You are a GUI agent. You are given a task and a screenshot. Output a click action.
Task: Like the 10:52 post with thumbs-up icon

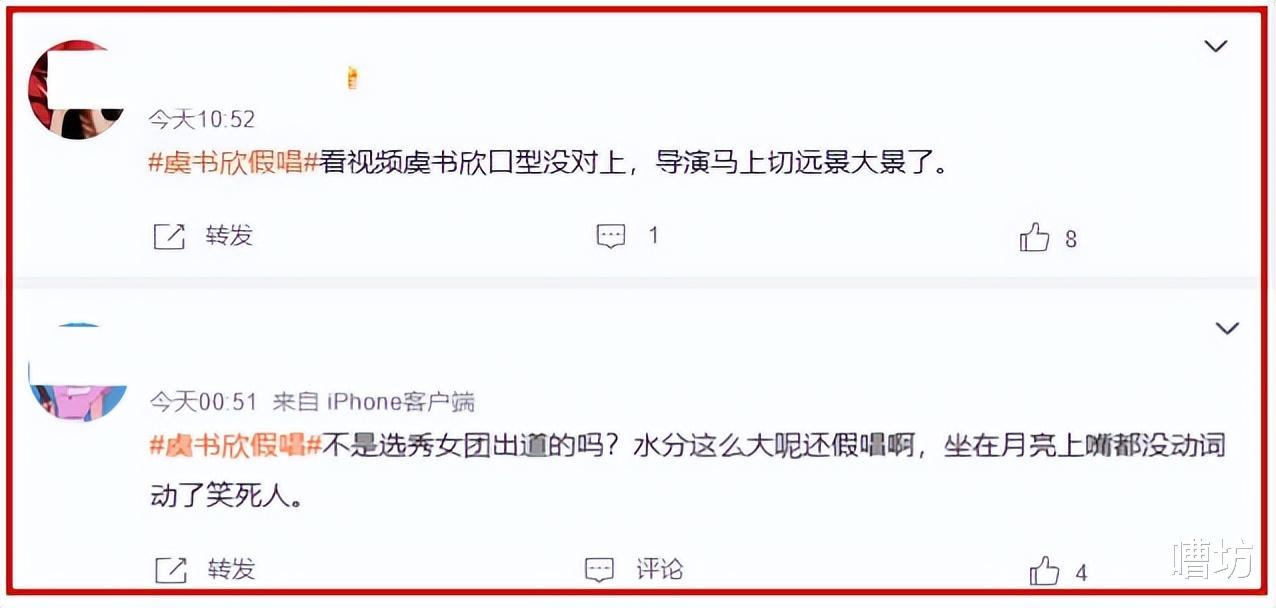(1034, 238)
